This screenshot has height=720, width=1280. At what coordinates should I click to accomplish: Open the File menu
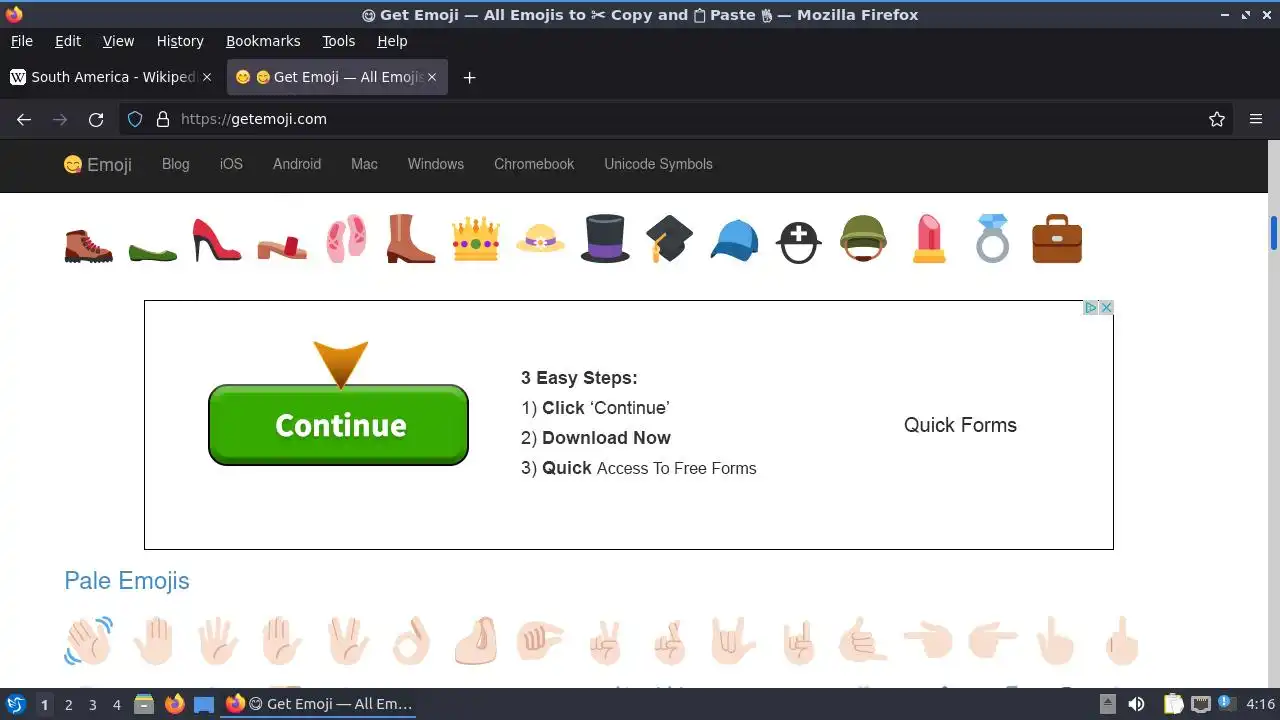[21, 41]
